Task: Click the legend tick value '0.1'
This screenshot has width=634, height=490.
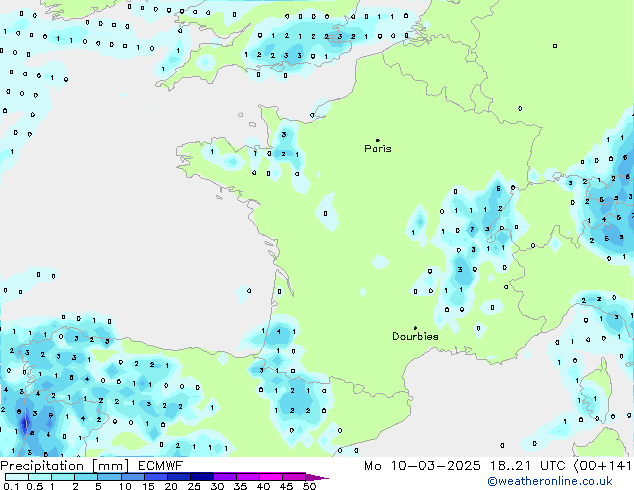Action: pyautogui.click(x=11, y=486)
